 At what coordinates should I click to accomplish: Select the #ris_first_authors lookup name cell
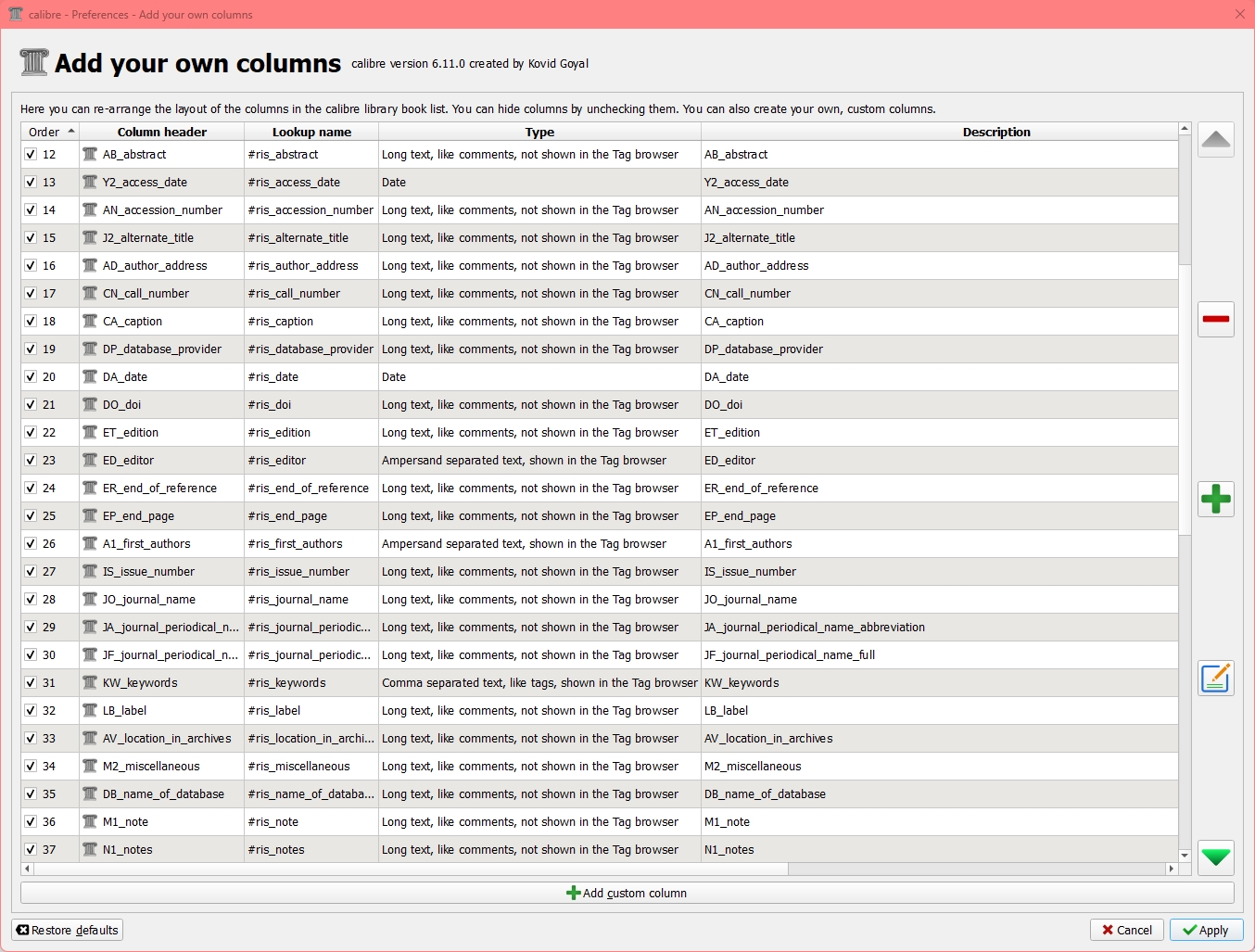[311, 544]
